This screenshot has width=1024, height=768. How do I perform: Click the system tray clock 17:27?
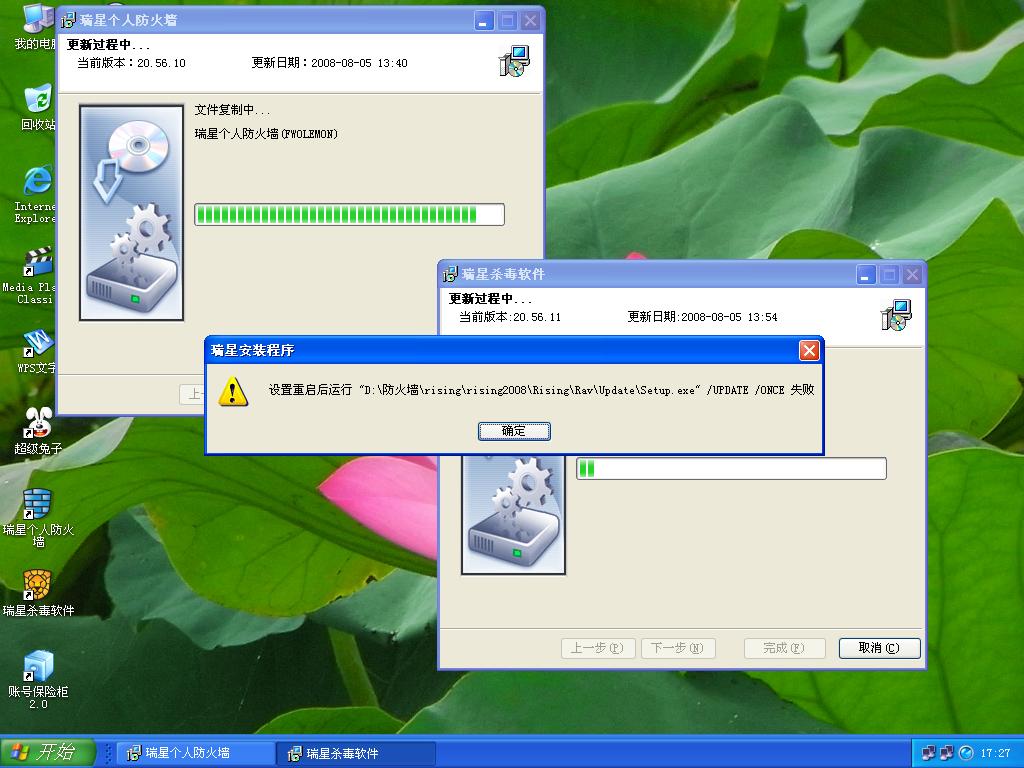point(995,753)
